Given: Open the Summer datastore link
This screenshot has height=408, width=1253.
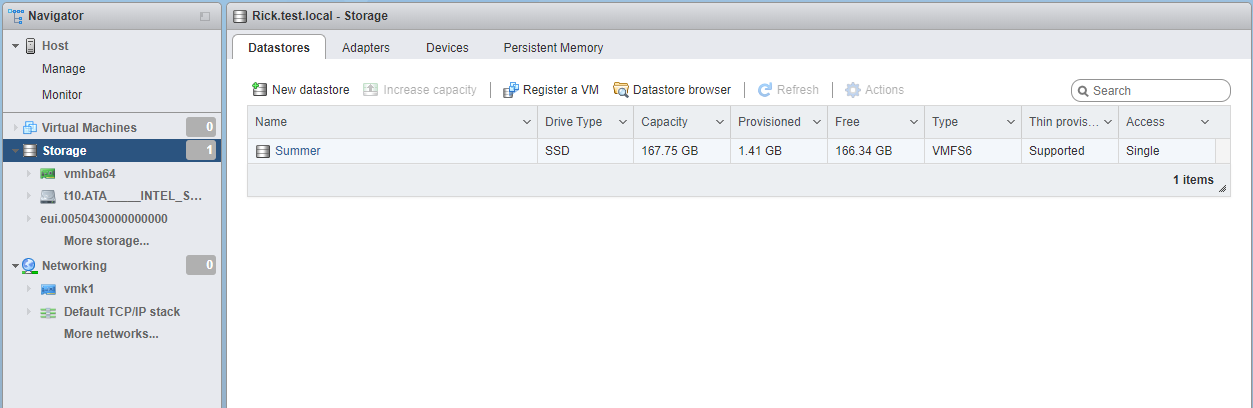Looking at the screenshot, I should (x=297, y=151).
